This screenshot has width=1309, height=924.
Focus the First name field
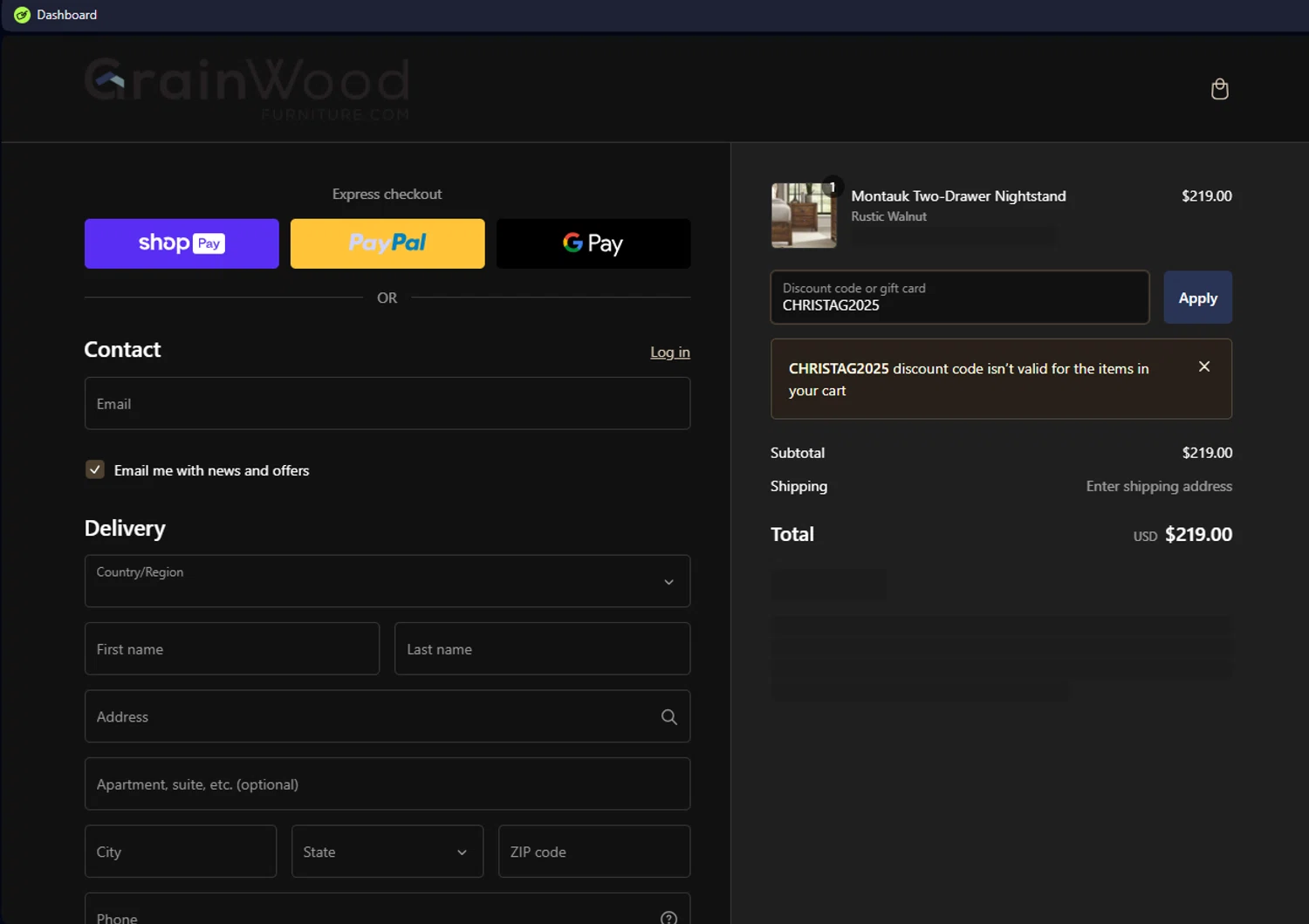point(232,648)
